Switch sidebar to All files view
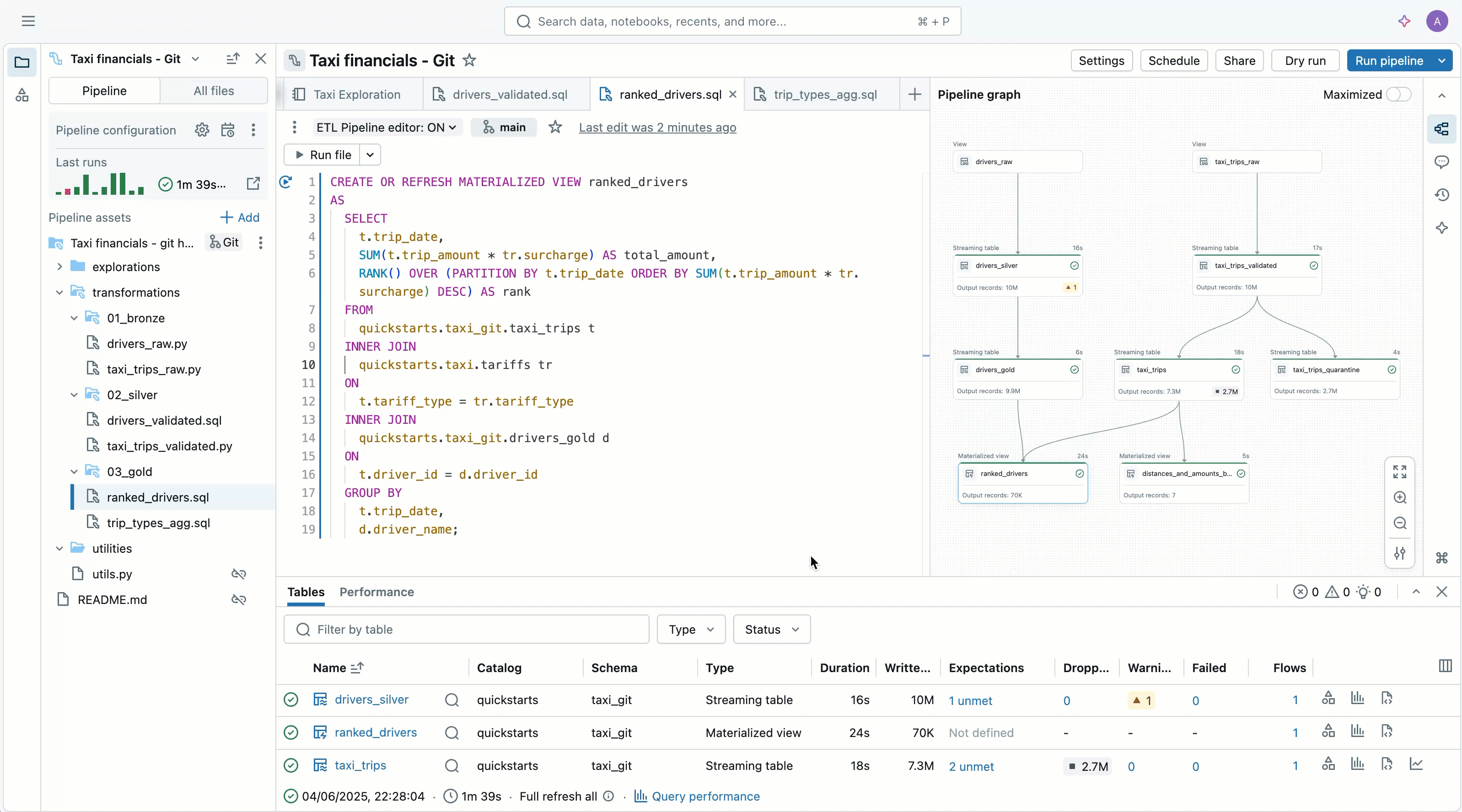This screenshot has width=1462, height=812. point(213,91)
